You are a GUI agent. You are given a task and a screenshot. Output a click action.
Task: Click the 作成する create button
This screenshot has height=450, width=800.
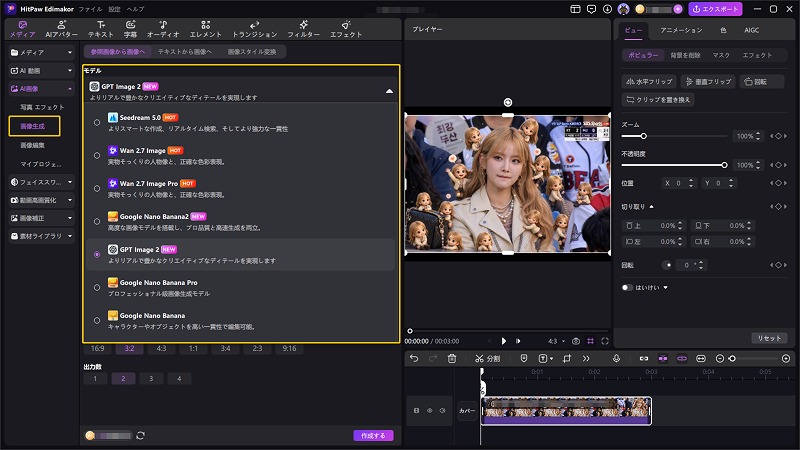coord(373,435)
